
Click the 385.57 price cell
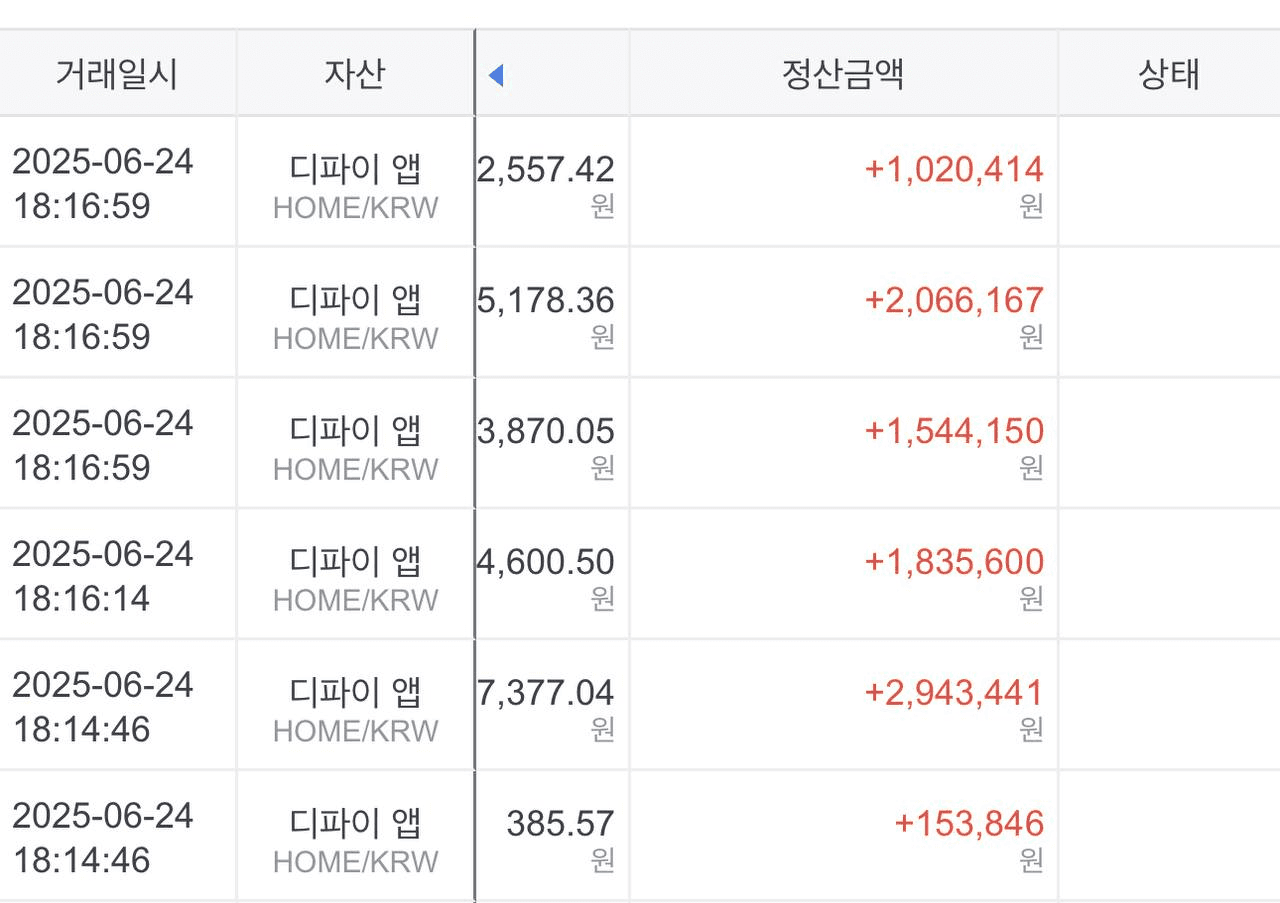[x=552, y=836]
